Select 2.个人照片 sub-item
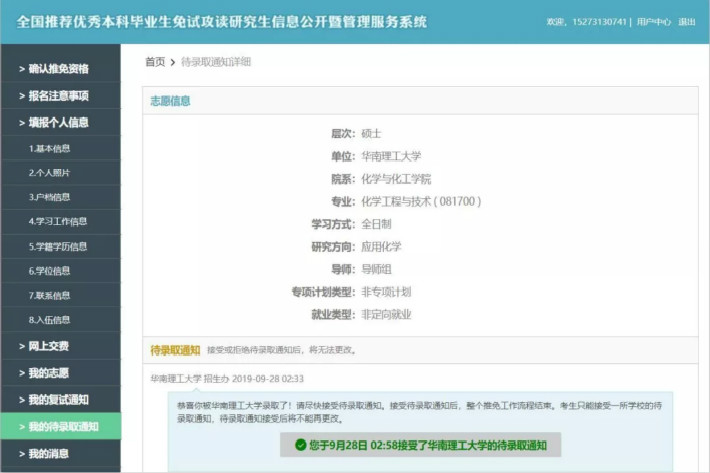 coord(50,172)
